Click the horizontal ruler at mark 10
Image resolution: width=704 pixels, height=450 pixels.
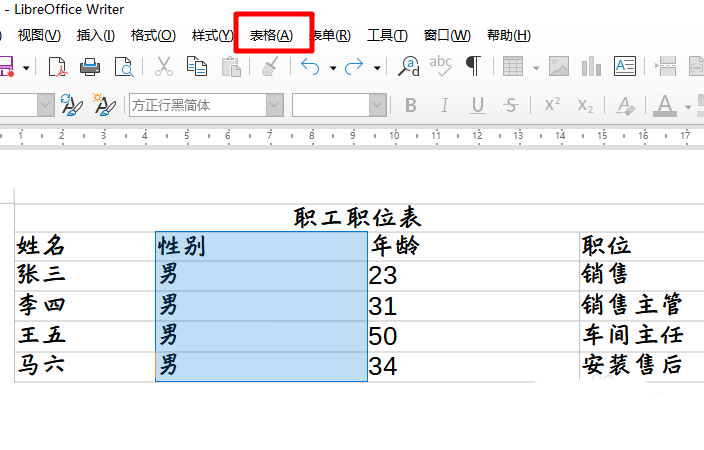[x=394, y=135]
